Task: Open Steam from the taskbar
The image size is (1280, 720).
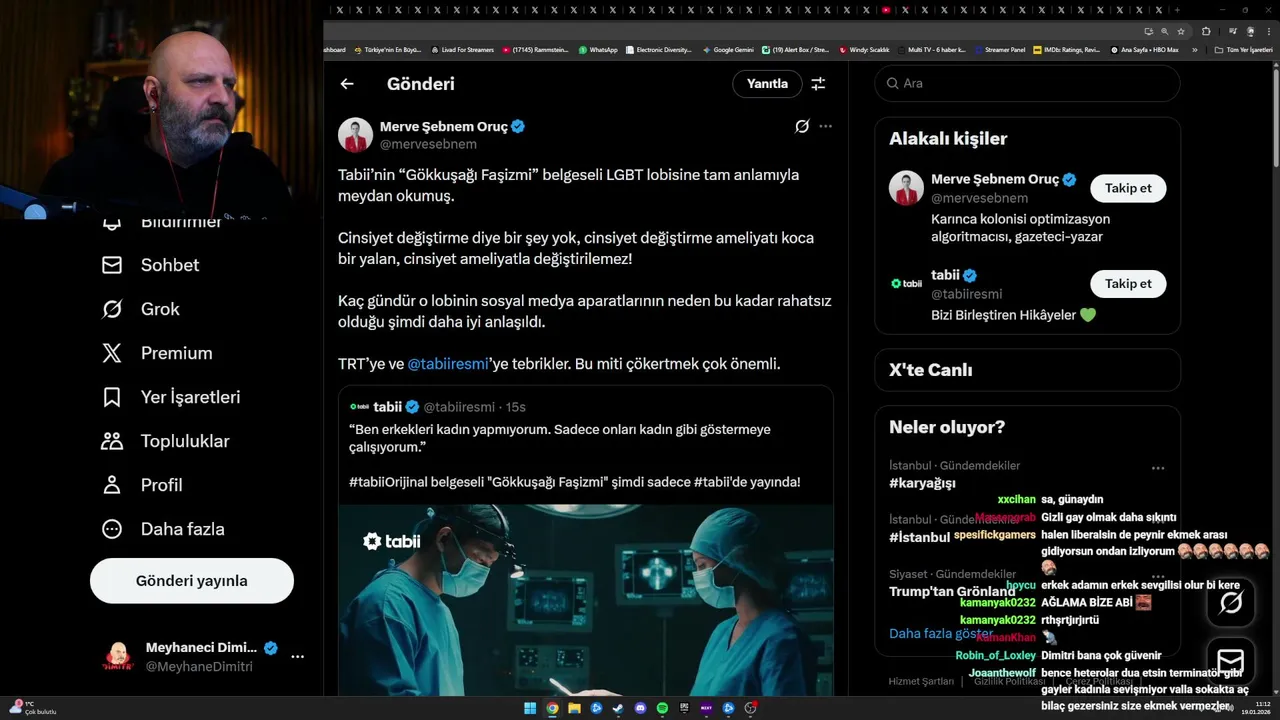Action: click(618, 708)
